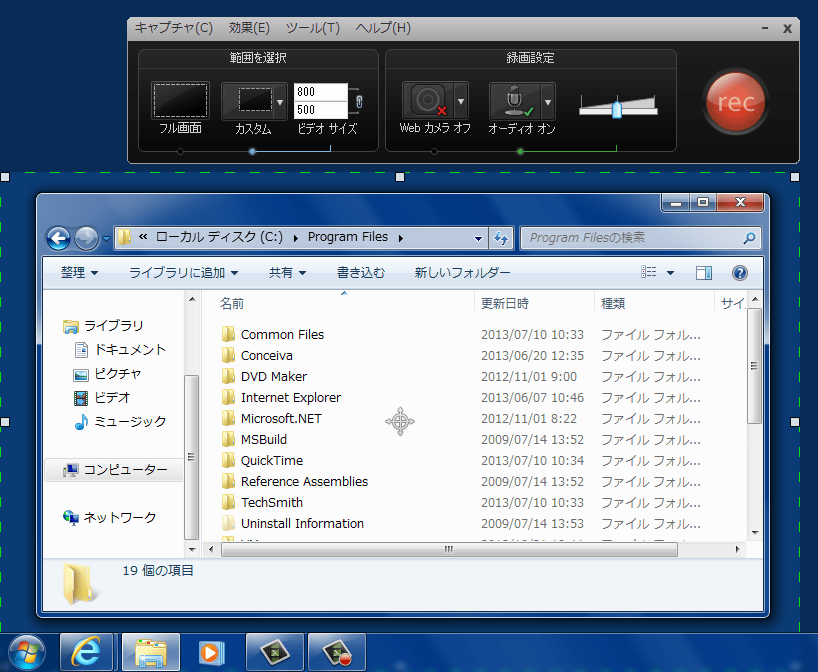Screen dimensions: 818x672
Task: Select the Microsoft.NET folder
Action: click(281, 418)
